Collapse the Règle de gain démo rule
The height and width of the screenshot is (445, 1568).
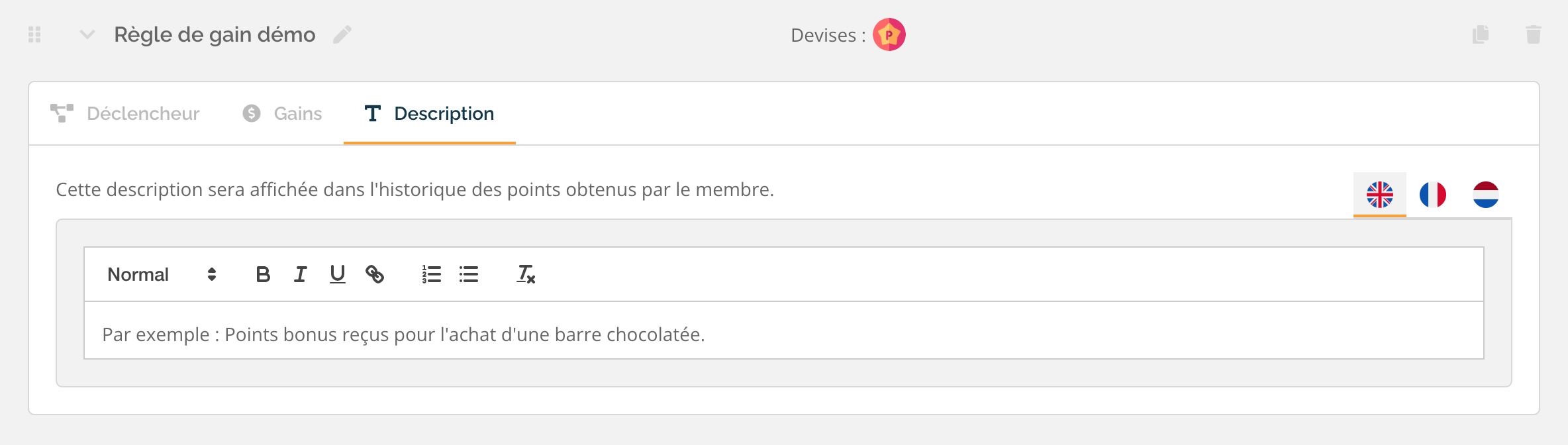(87, 34)
